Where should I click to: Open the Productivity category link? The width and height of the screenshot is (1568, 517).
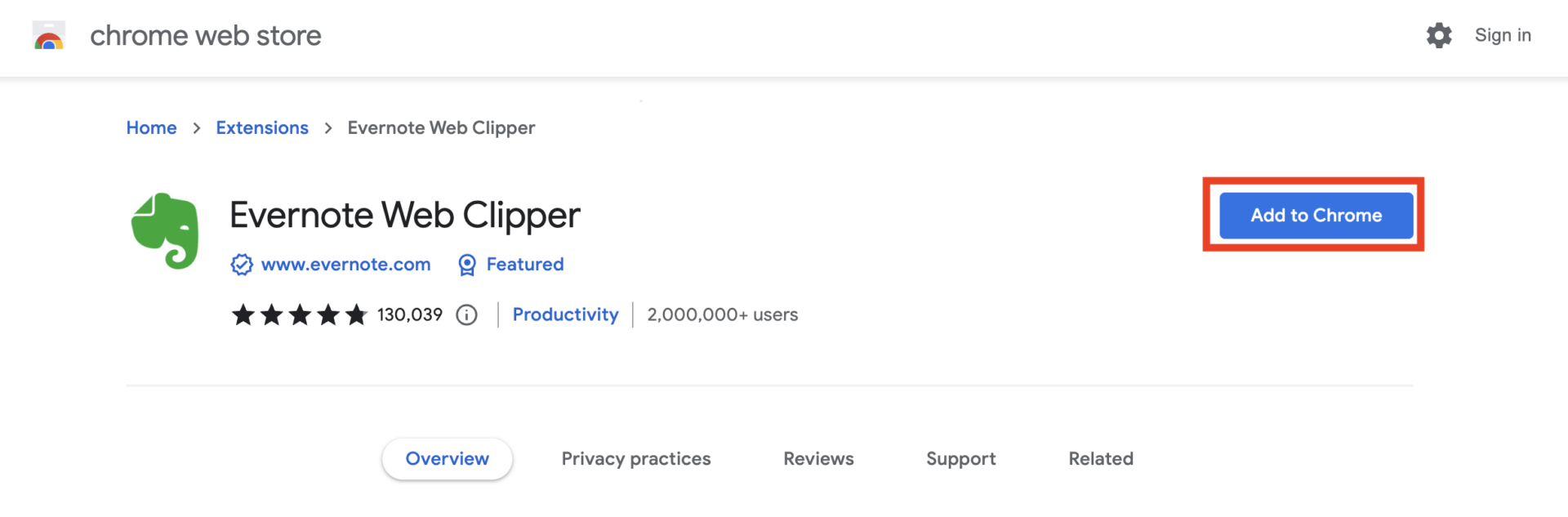pyautogui.click(x=565, y=315)
